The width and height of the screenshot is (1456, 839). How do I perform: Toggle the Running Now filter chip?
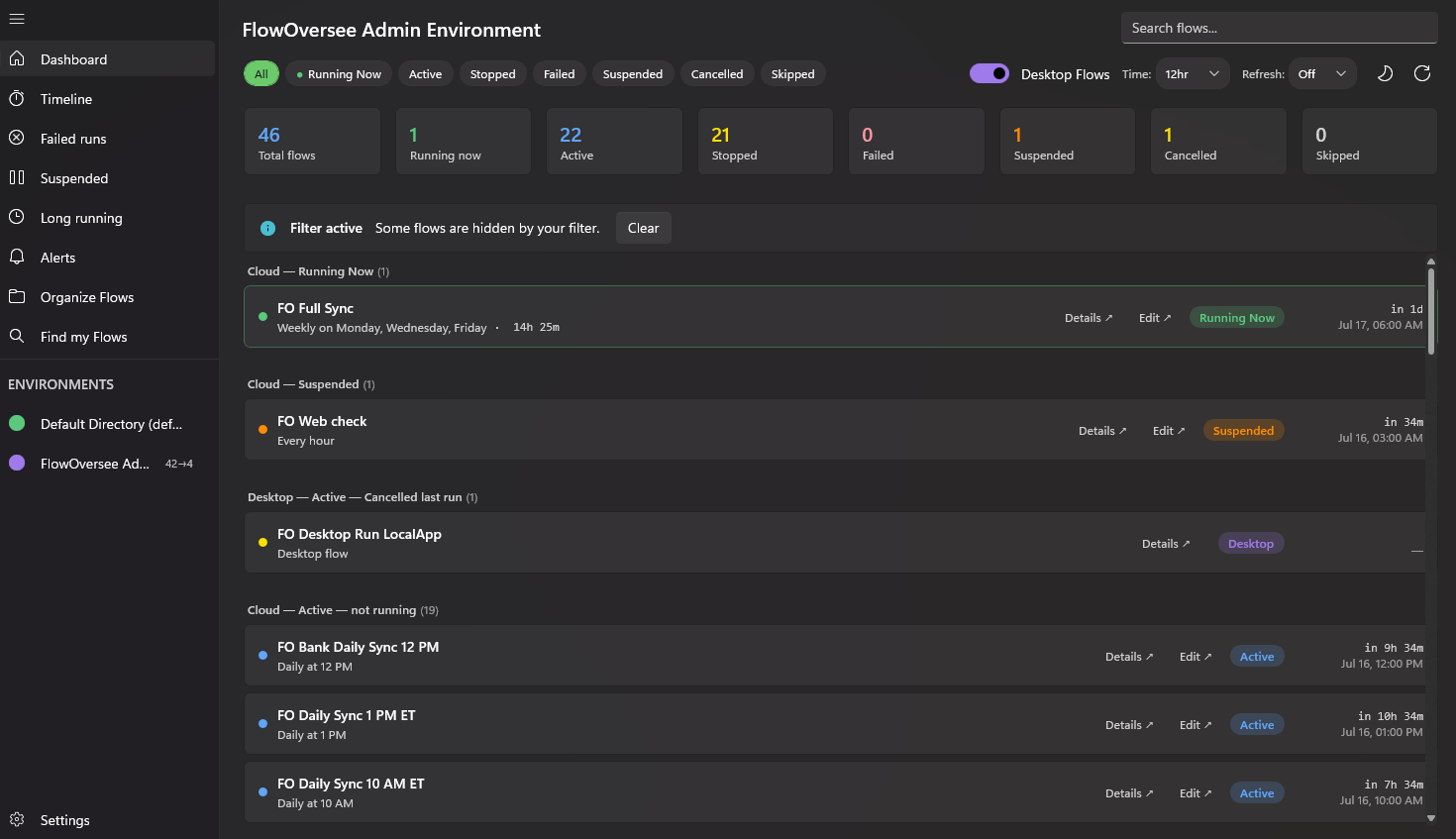pyautogui.click(x=339, y=74)
